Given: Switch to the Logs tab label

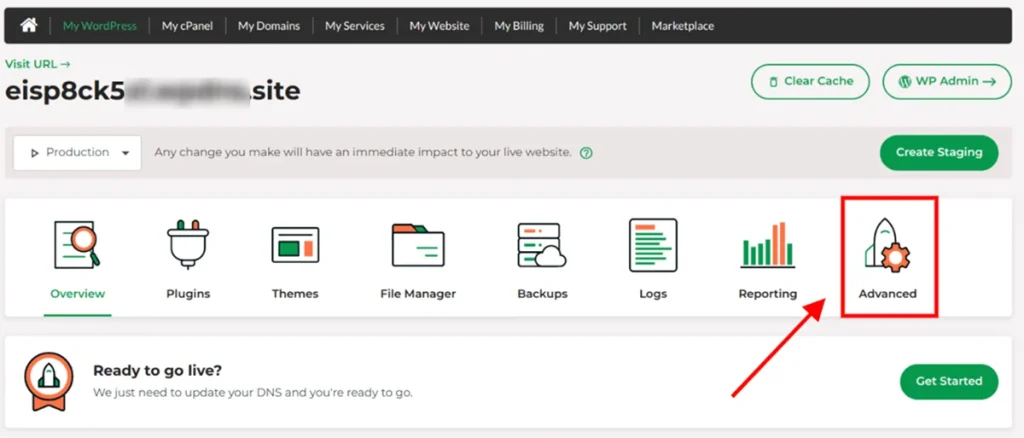Looking at the screenshot, I should [x=653, y=294].
